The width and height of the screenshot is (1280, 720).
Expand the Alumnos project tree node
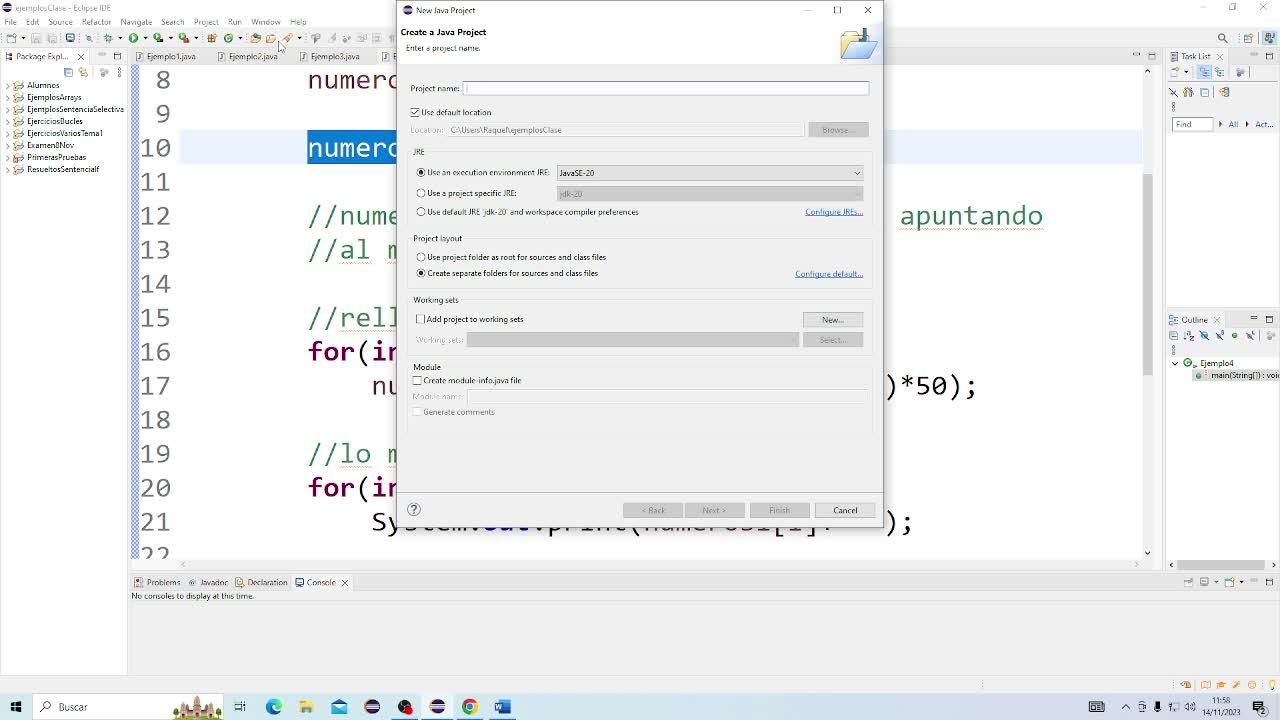pyautogui.click(x=8, y=86)
